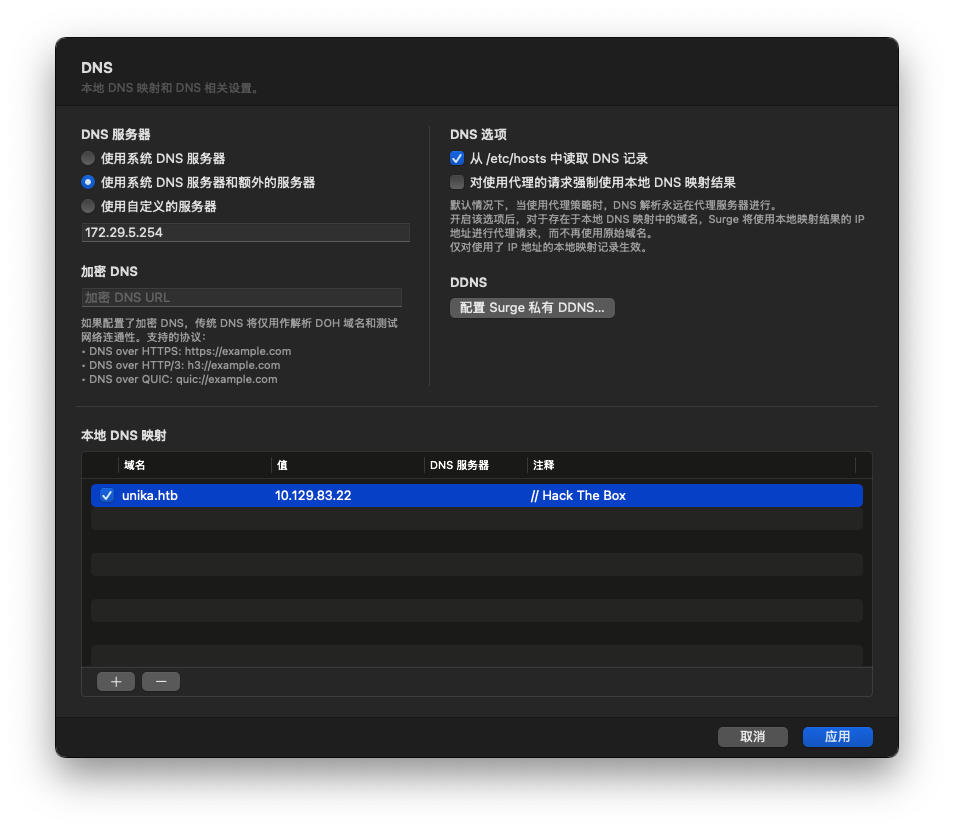Select the unika.htb domain cell
The image size is (954, 831).
(150, 495)
